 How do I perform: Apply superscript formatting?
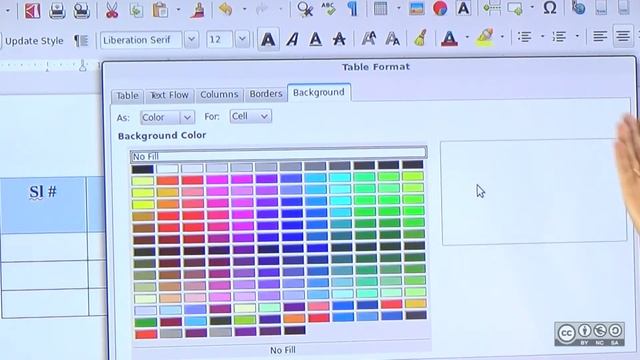369,39
